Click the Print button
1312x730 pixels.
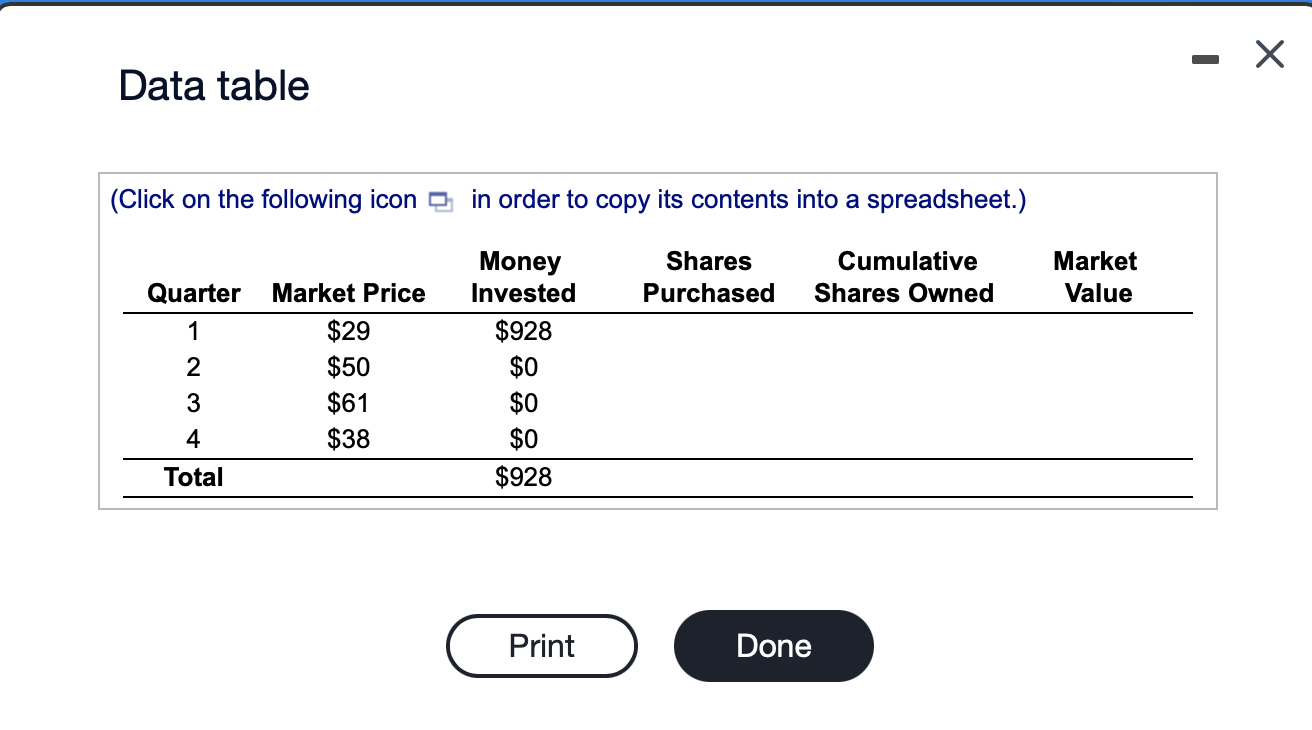coord(542,646)
